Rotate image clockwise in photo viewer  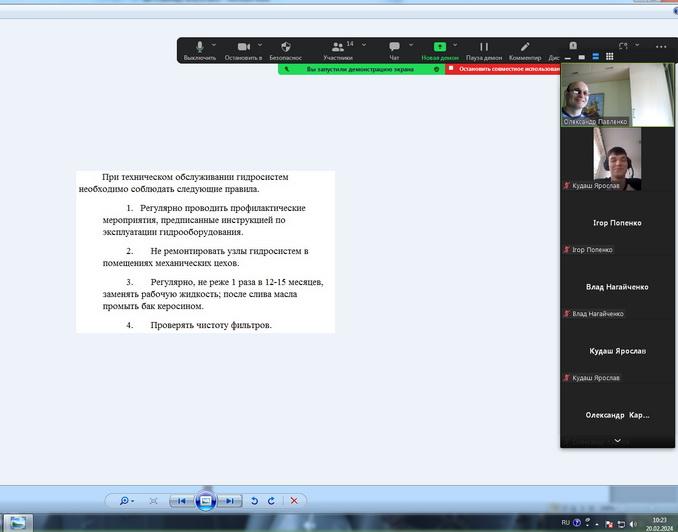click(x=271, y=500)
